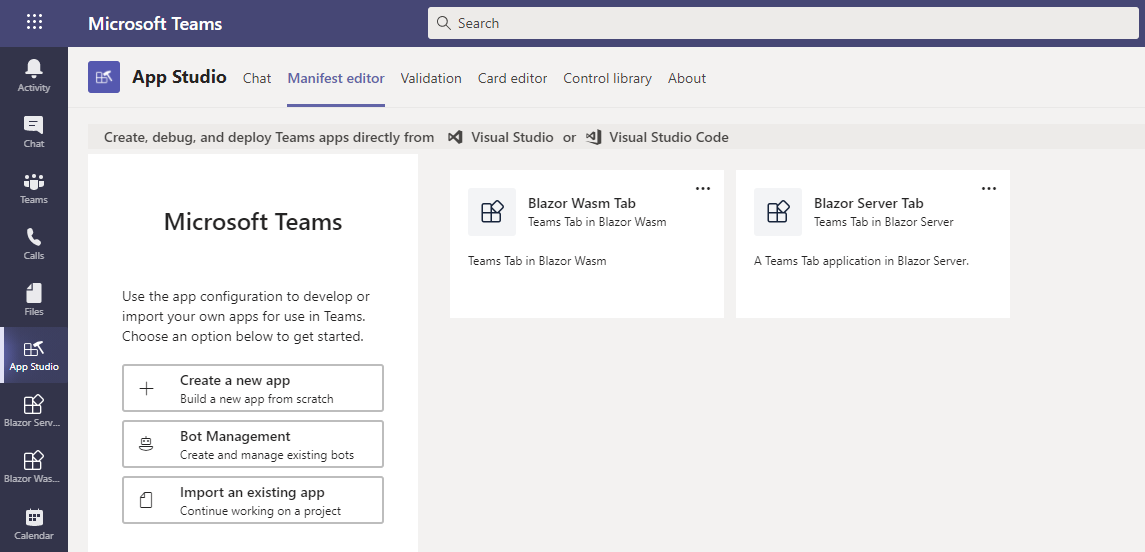
Task: Switch to the Card editor tab
Action: pyautogui.click(x=513, y=78)
